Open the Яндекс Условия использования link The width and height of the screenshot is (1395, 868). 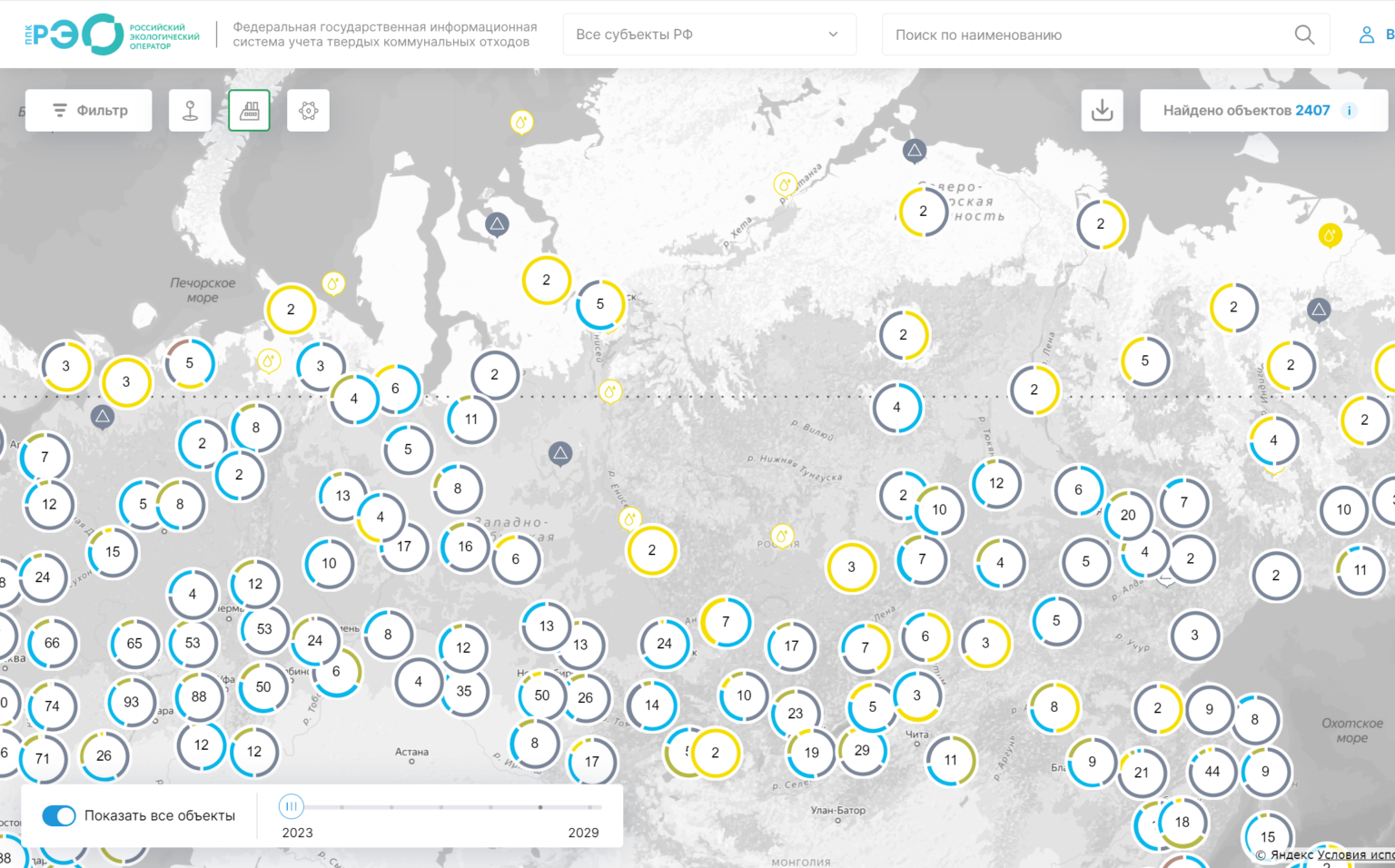click(x=1355, y=854)
